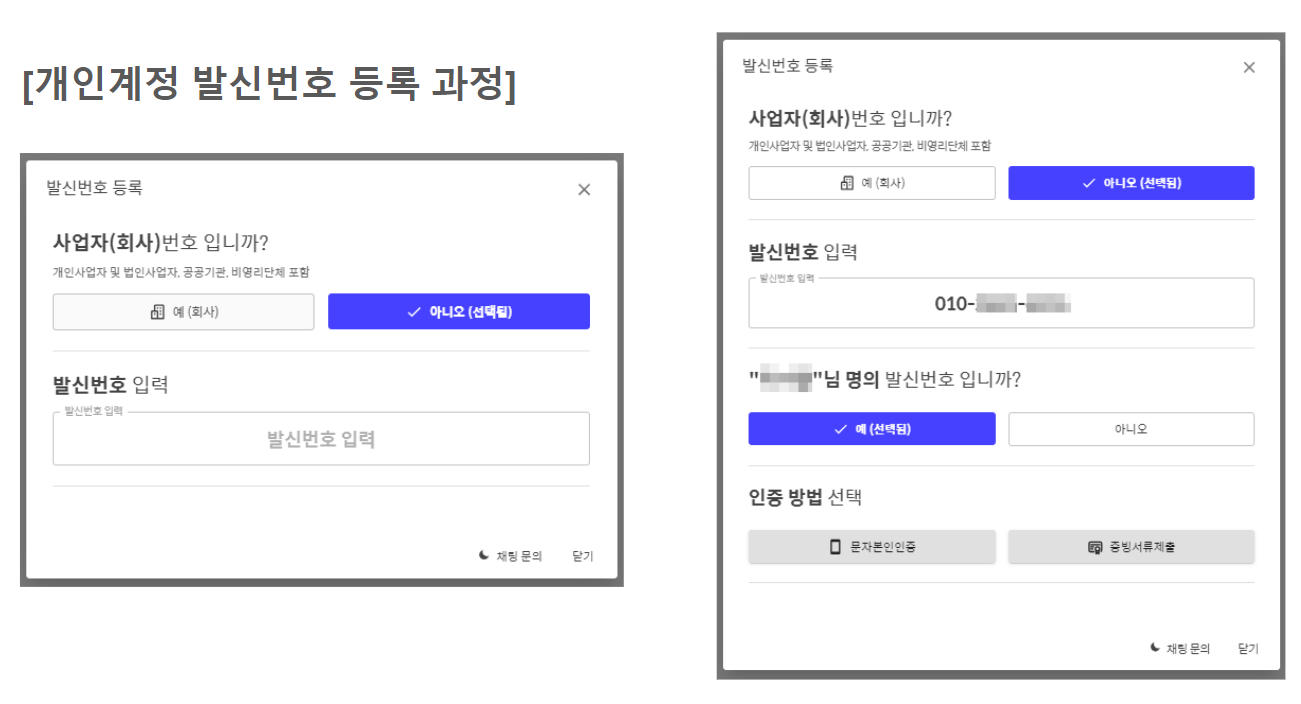The width and height of the screenshot is (1301, 704).
Task: Click the building icon in right dialog's 예 (회사) button
Action: coord(847,183)
